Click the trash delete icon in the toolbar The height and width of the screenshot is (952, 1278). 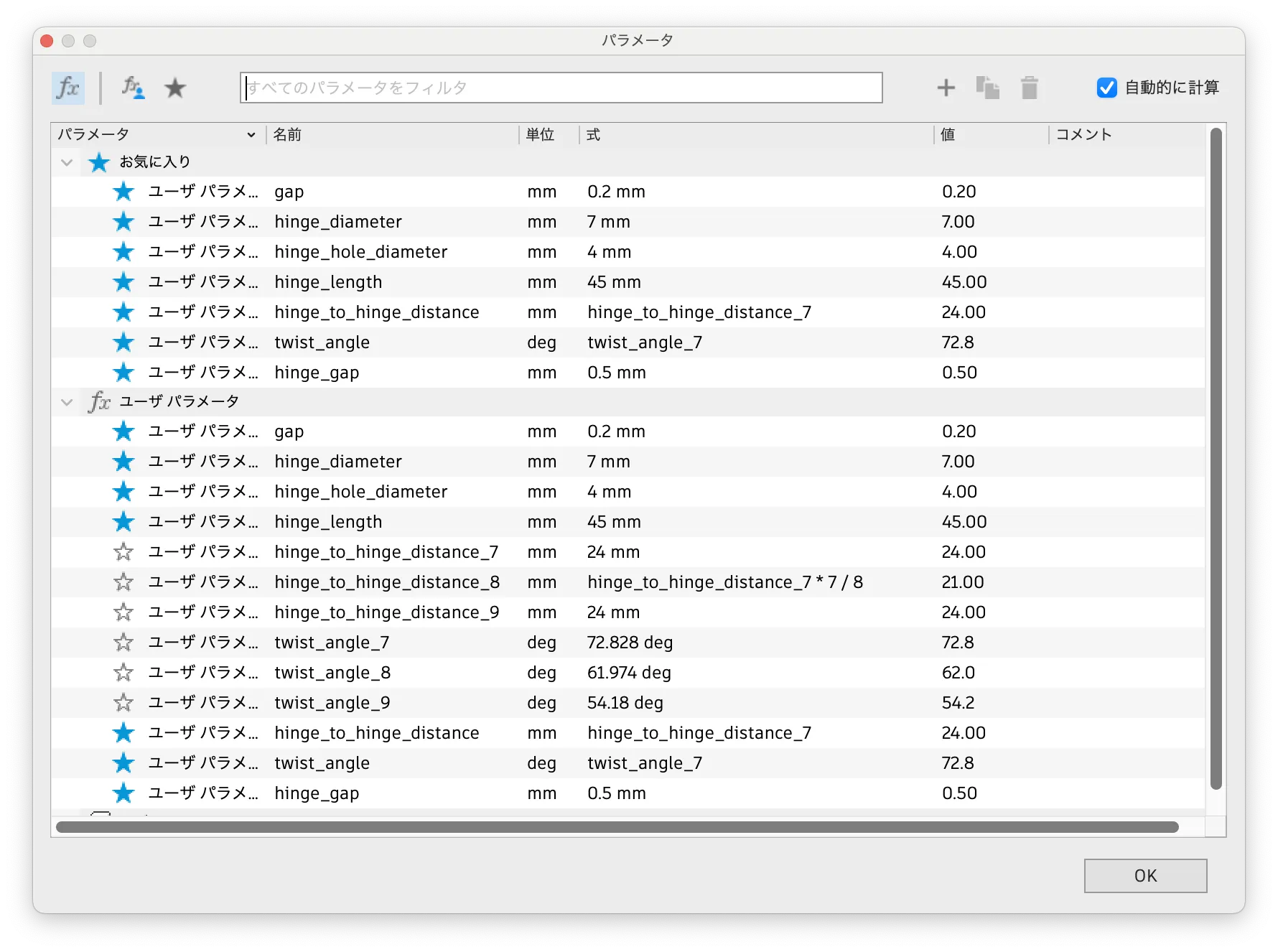[x=1030, y=88]
